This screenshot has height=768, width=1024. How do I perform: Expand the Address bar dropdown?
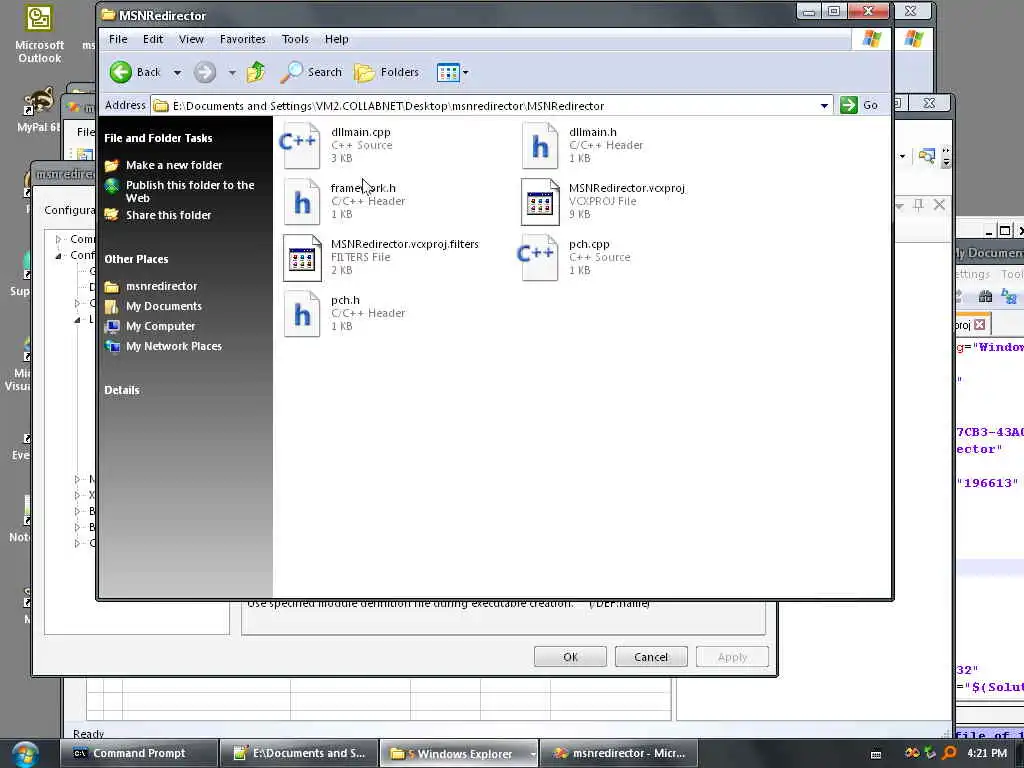(x=824, y=105)
